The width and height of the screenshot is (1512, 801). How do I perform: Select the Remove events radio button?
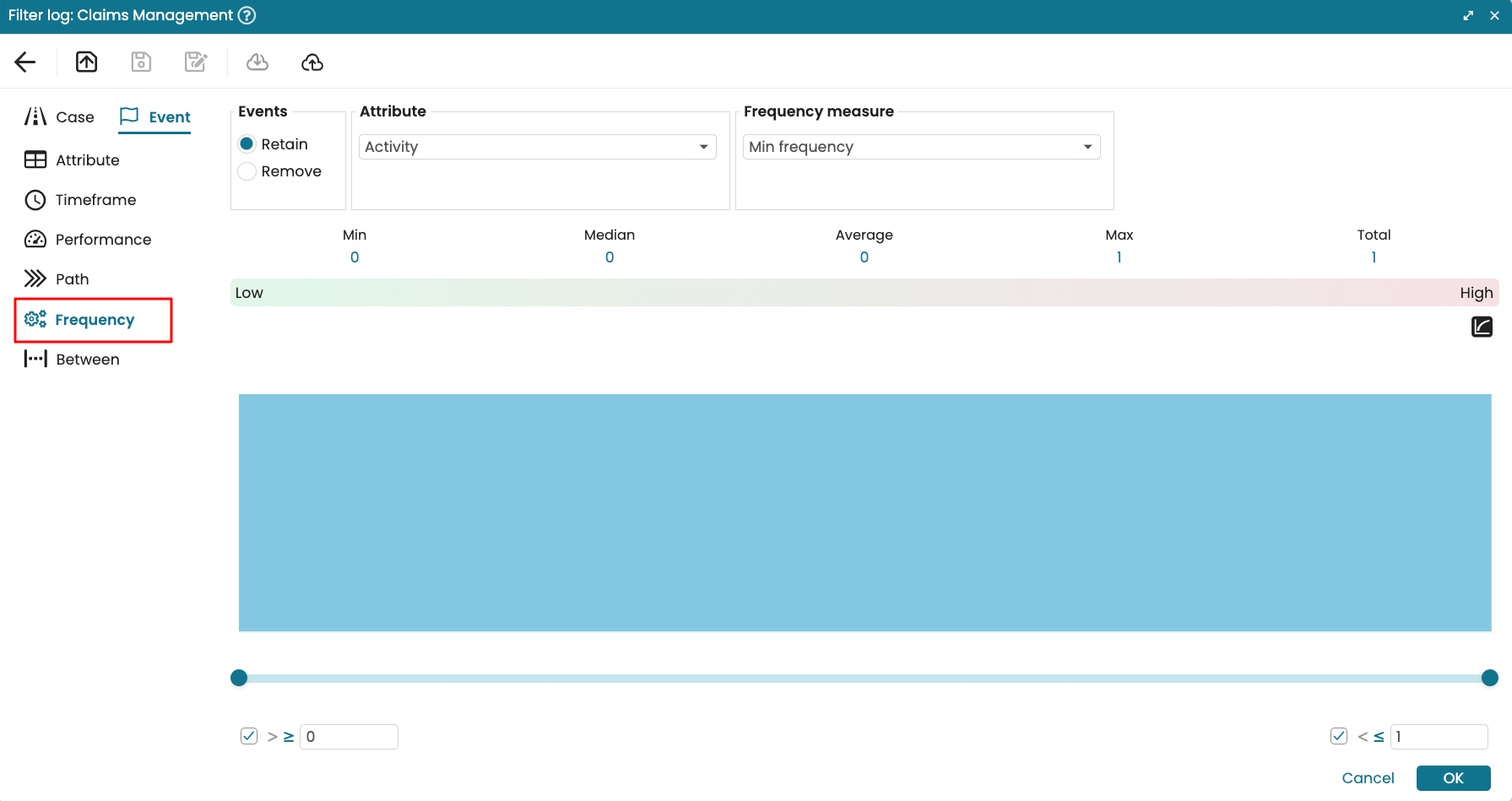coord(247,171)
